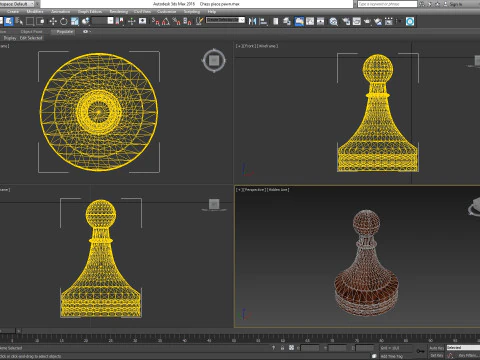Open Render Setup icon

point(346,21)
